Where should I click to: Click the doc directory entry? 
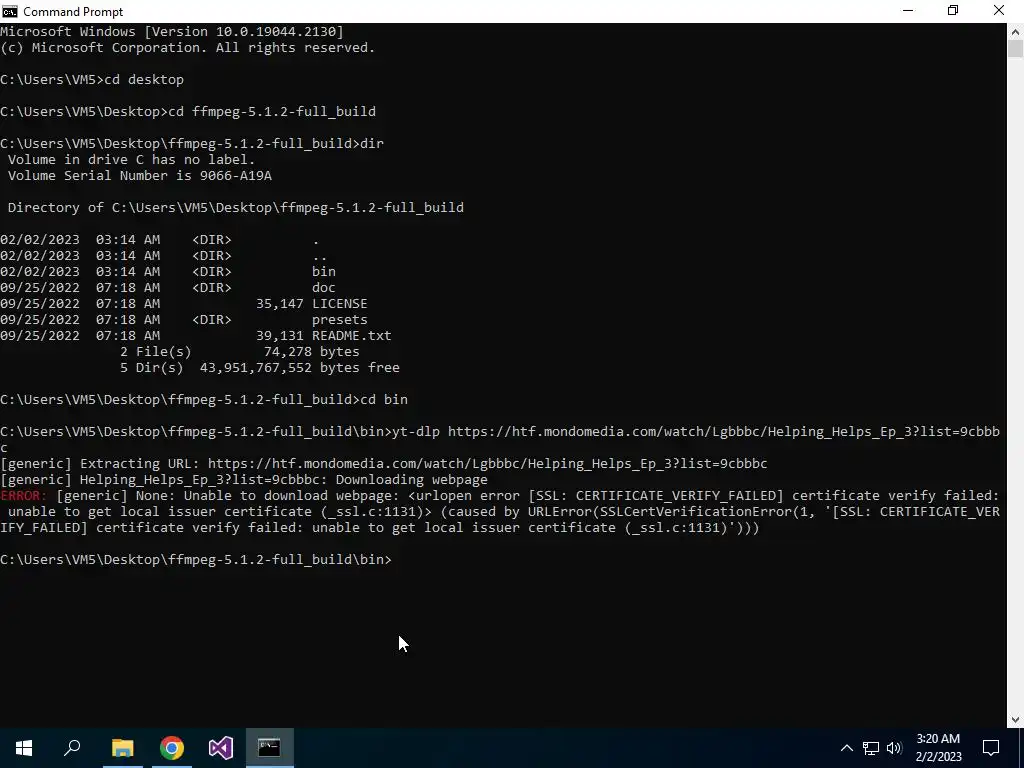(x=324, y=288)
